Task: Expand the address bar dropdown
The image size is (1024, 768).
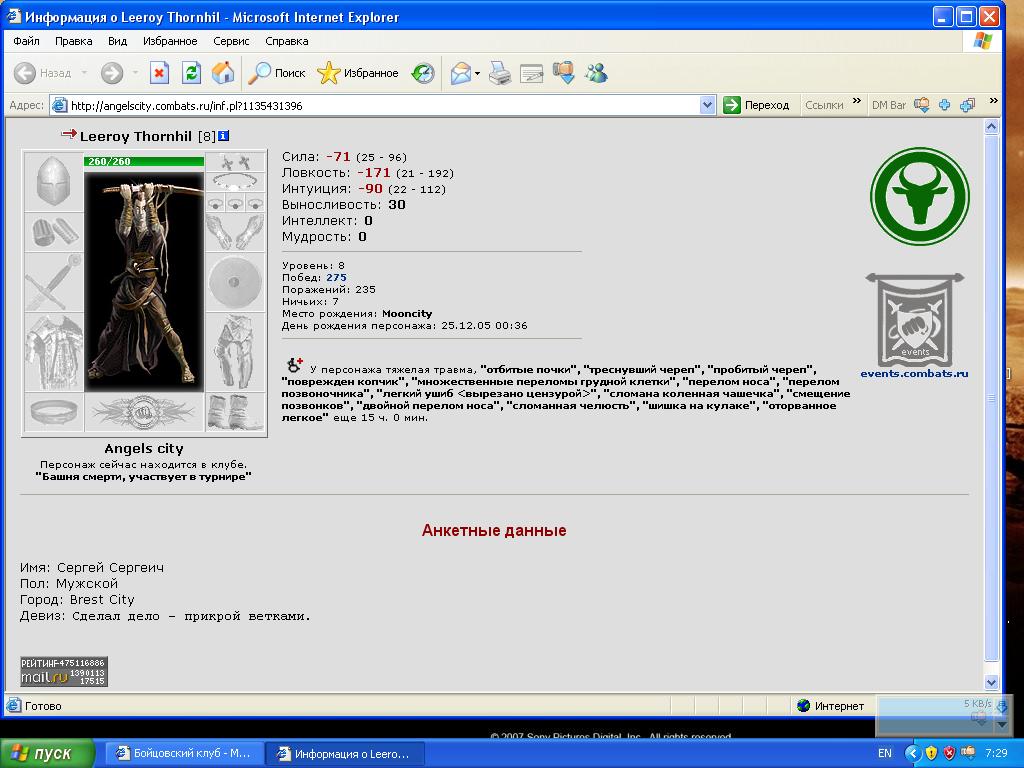Action: click(707, 105)
